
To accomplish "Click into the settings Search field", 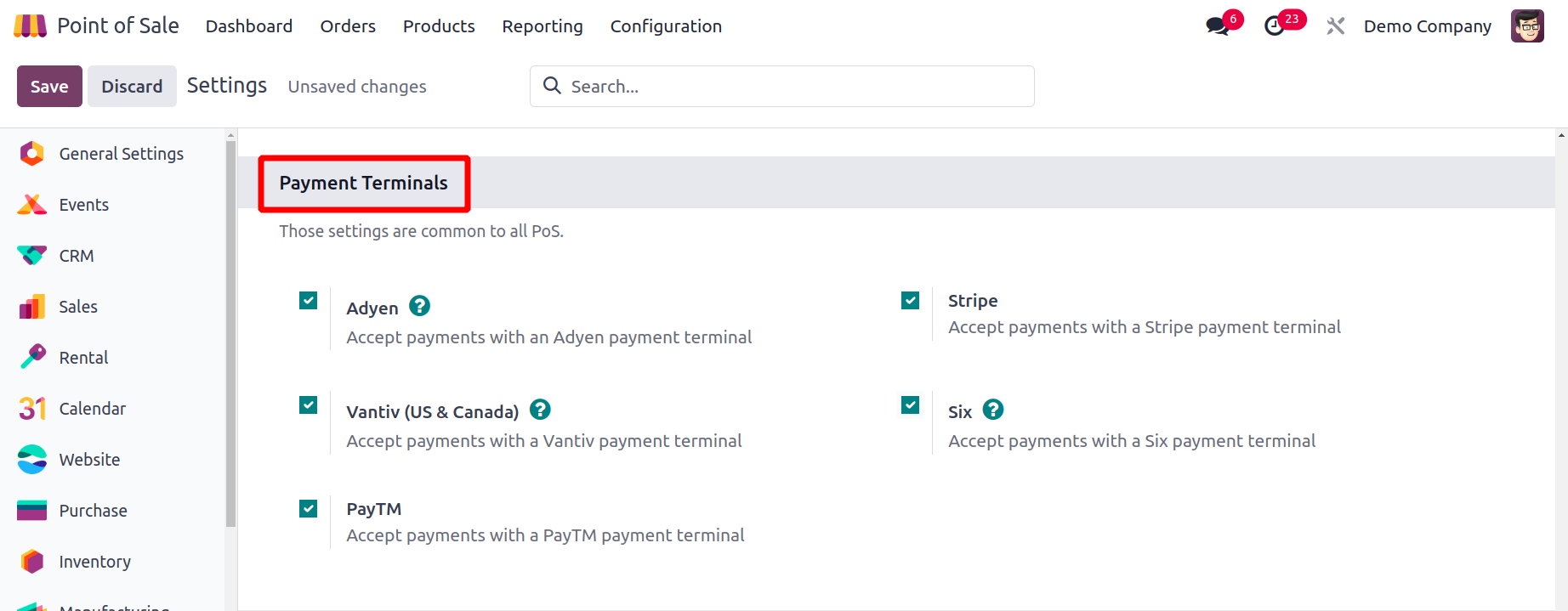I will (x=782, y=86).
